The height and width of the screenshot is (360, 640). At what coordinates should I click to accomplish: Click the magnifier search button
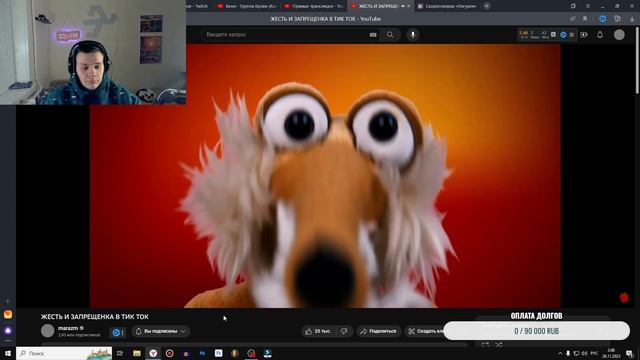point(390,35)
